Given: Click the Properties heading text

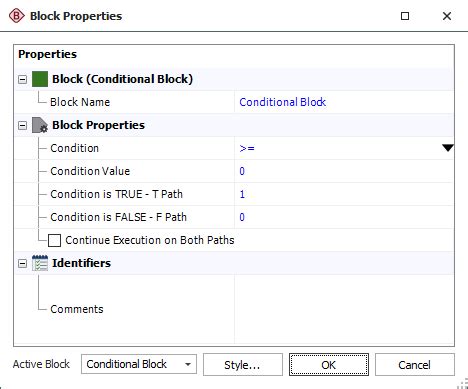Looking at the screenshot, I should click(47, 54).
